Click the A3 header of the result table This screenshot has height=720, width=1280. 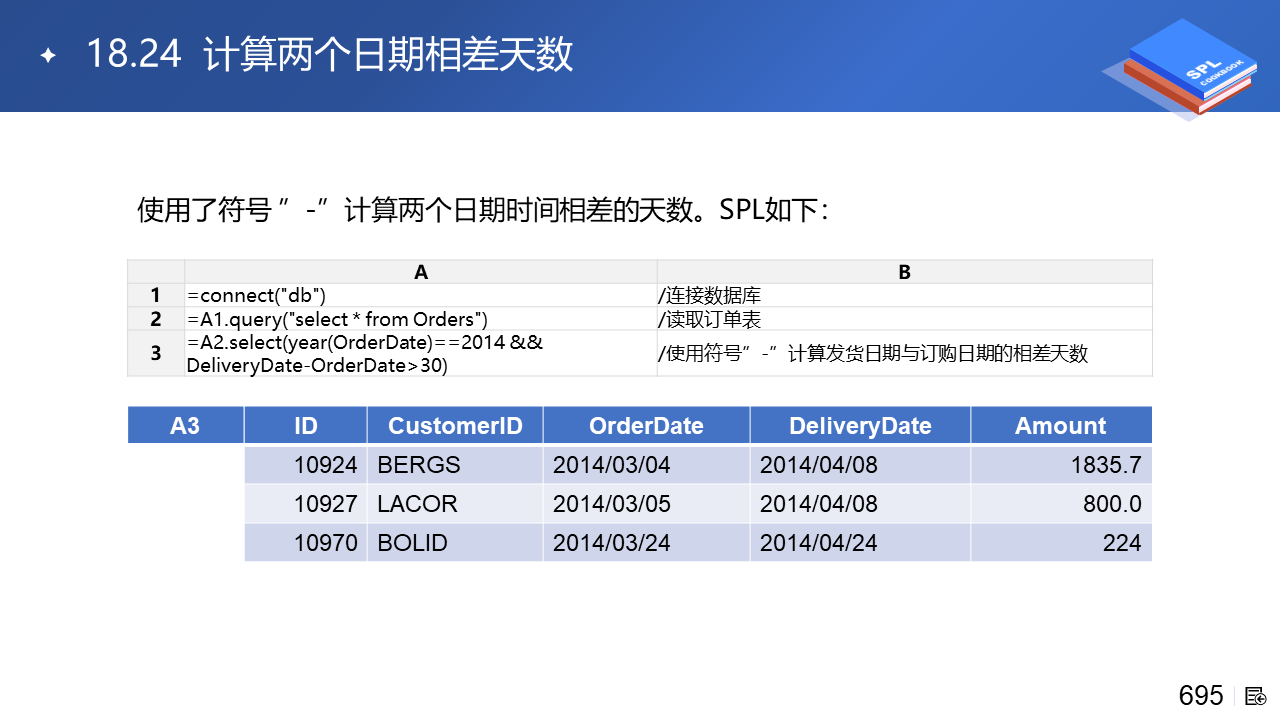pyautogui.click(x=186, y=425)
